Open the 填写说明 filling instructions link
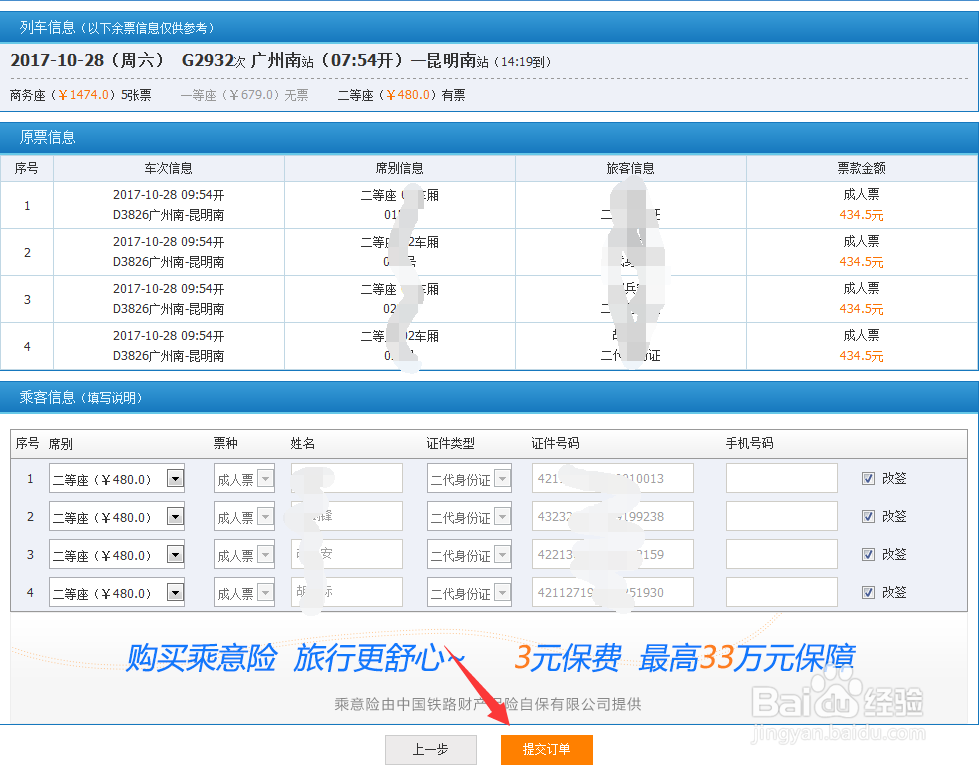 (x=112, y=398)
